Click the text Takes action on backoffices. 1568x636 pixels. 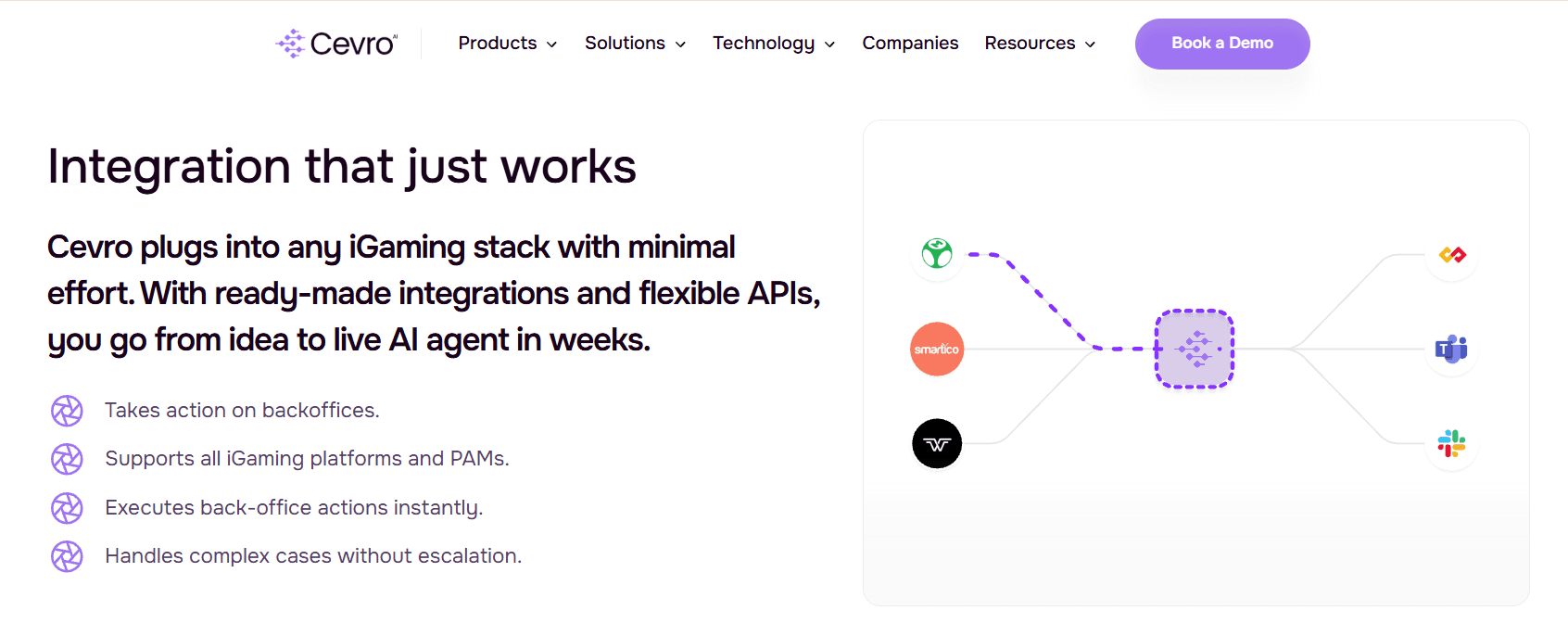(242, 410)
